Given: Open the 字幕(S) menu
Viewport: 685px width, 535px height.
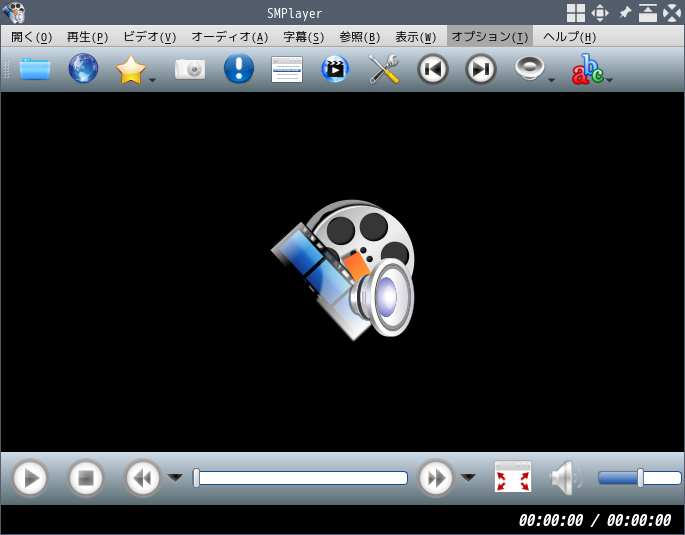Looking at the screenshot, I should pyautogui.click(x=304, y=37).
